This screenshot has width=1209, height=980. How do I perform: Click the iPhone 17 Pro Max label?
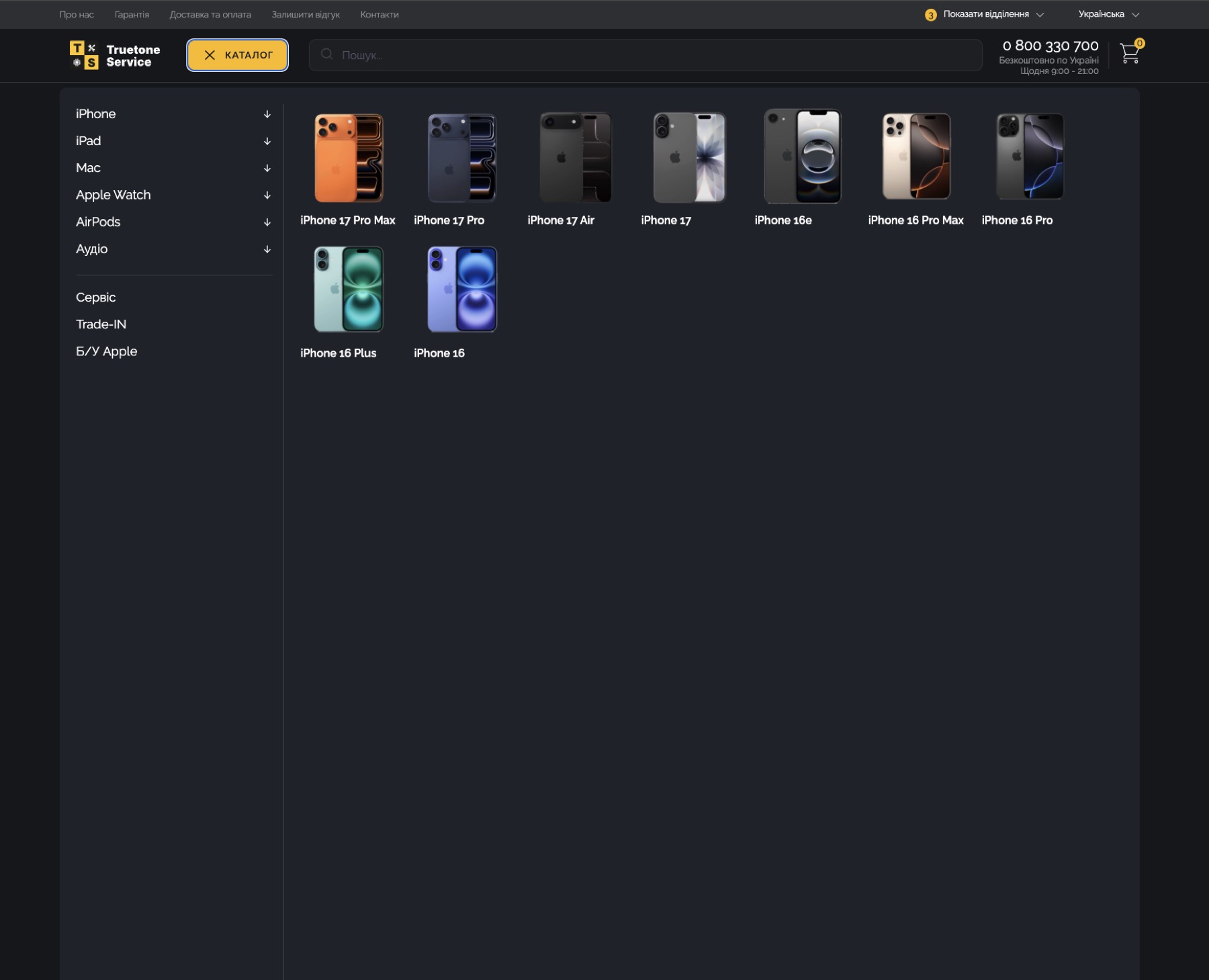click(x=348, y=220)
